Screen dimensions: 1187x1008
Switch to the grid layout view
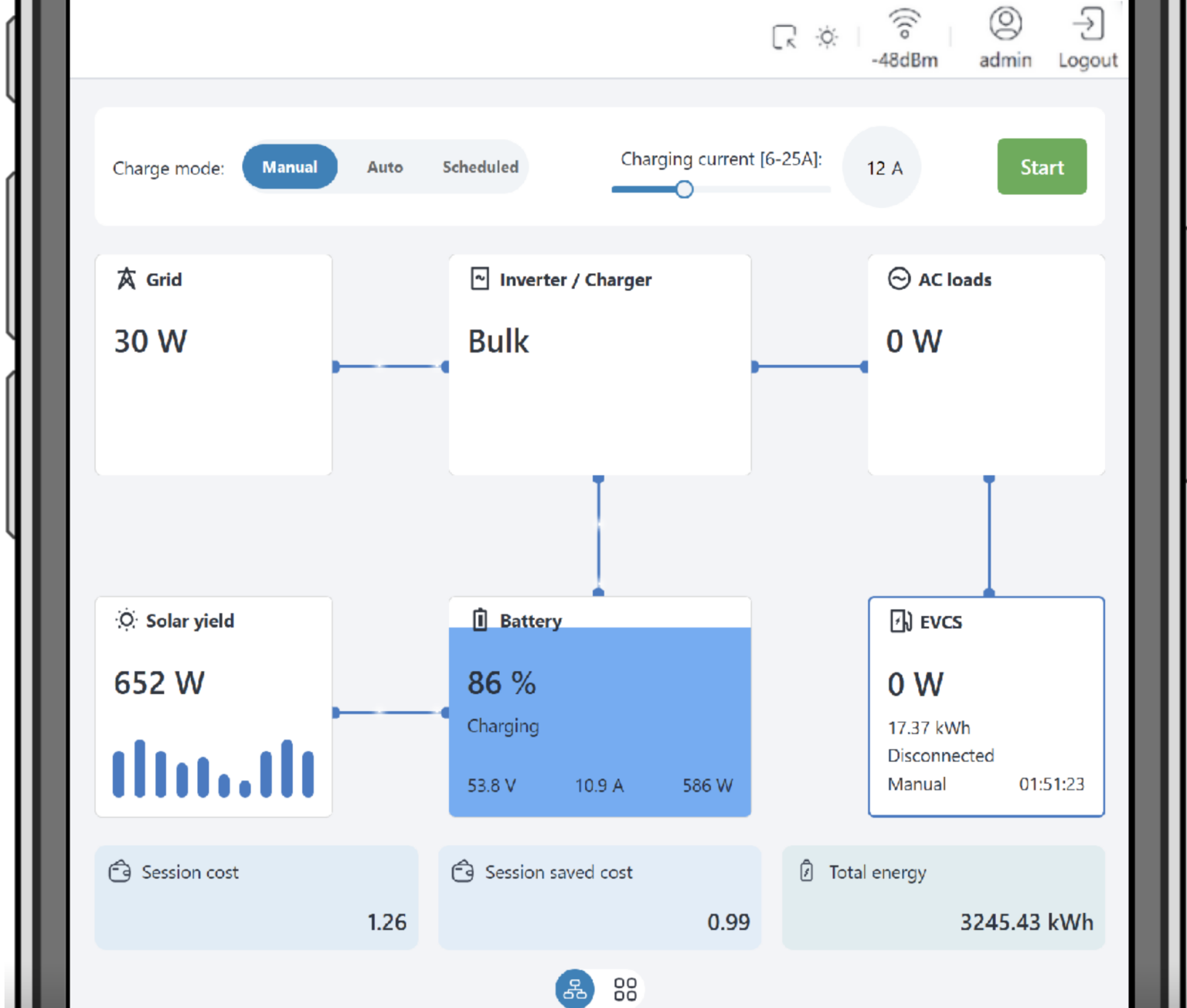coord(625,987)
